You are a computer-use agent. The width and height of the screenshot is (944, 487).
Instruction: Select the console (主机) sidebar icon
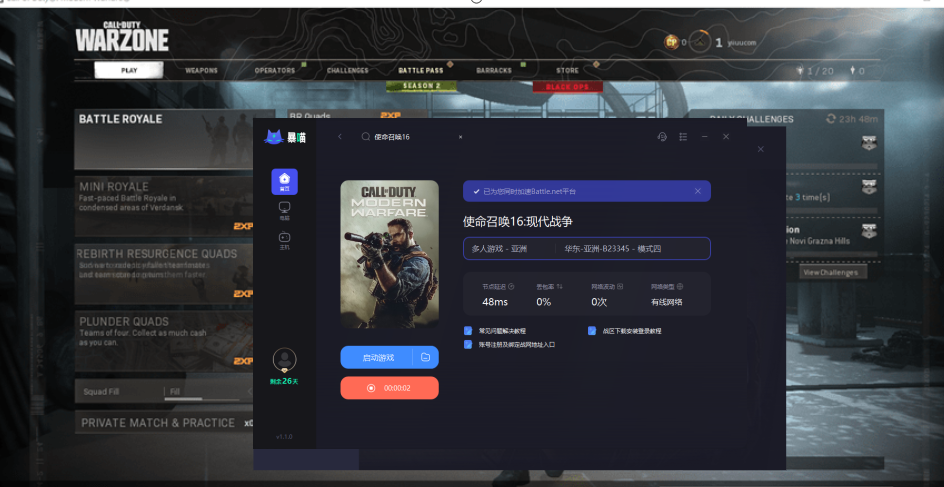(284, 240)
